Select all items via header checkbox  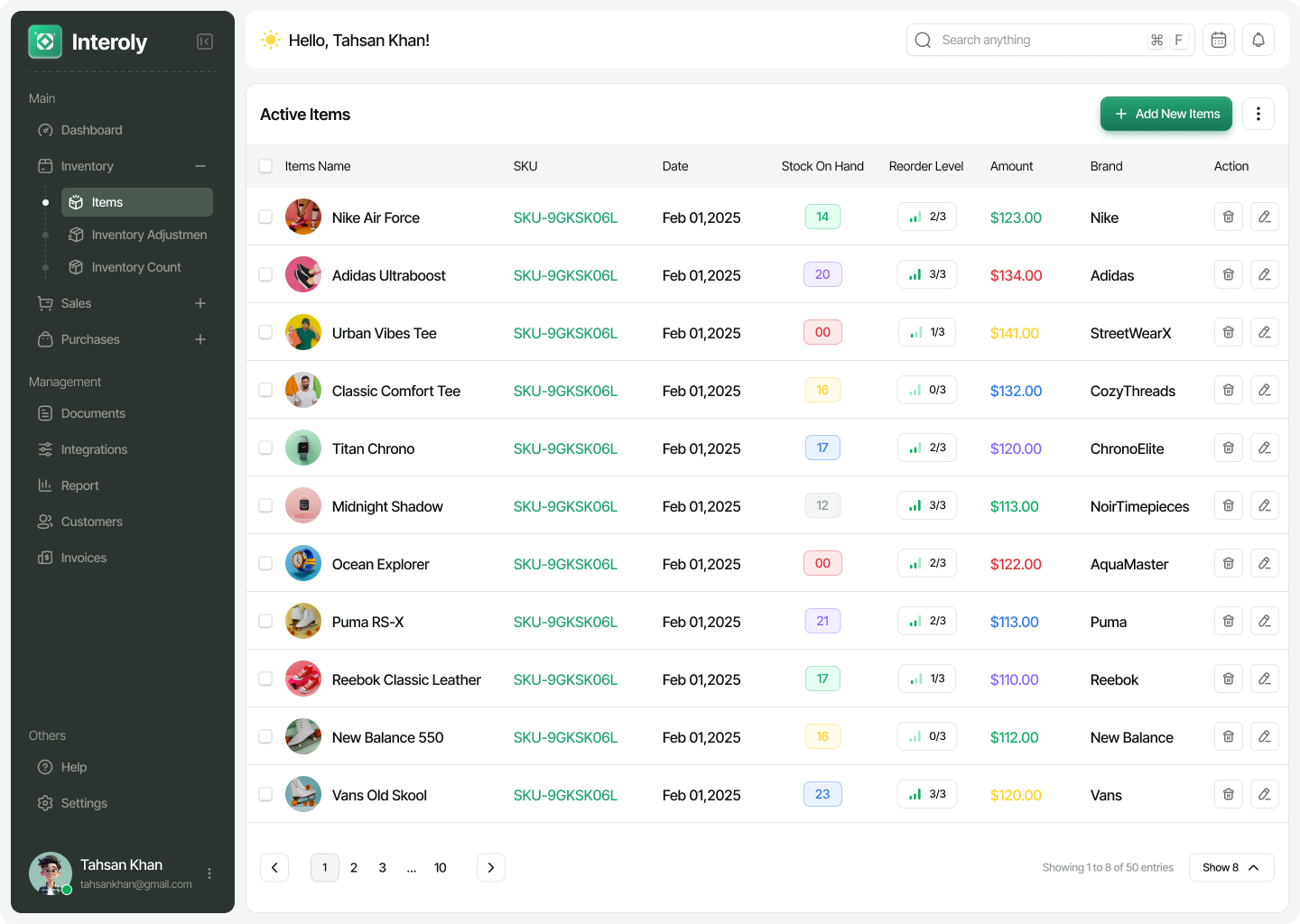pyautogui.click(x=265, y=166)
